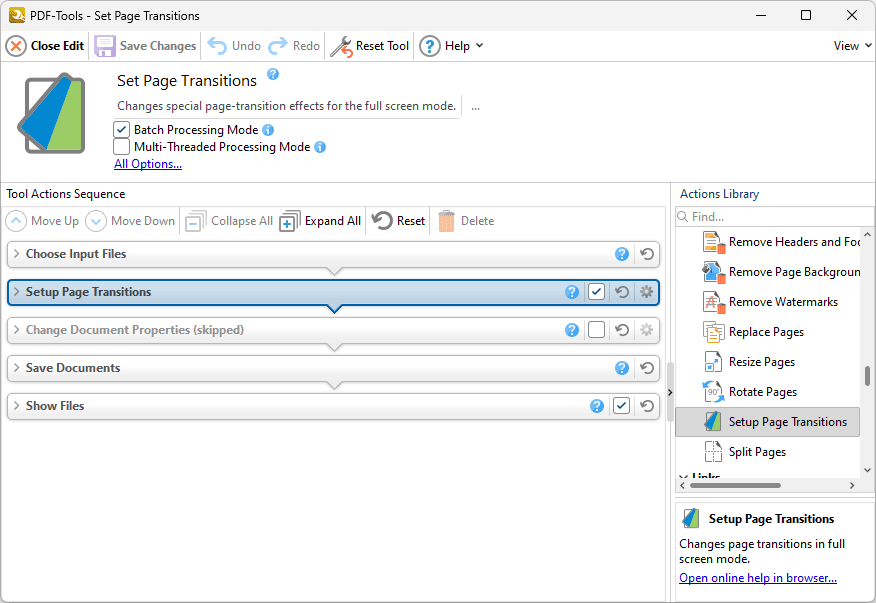876x603 pixels.
Task: Collapse the Links category in library
Action: [x=683, y=477]
